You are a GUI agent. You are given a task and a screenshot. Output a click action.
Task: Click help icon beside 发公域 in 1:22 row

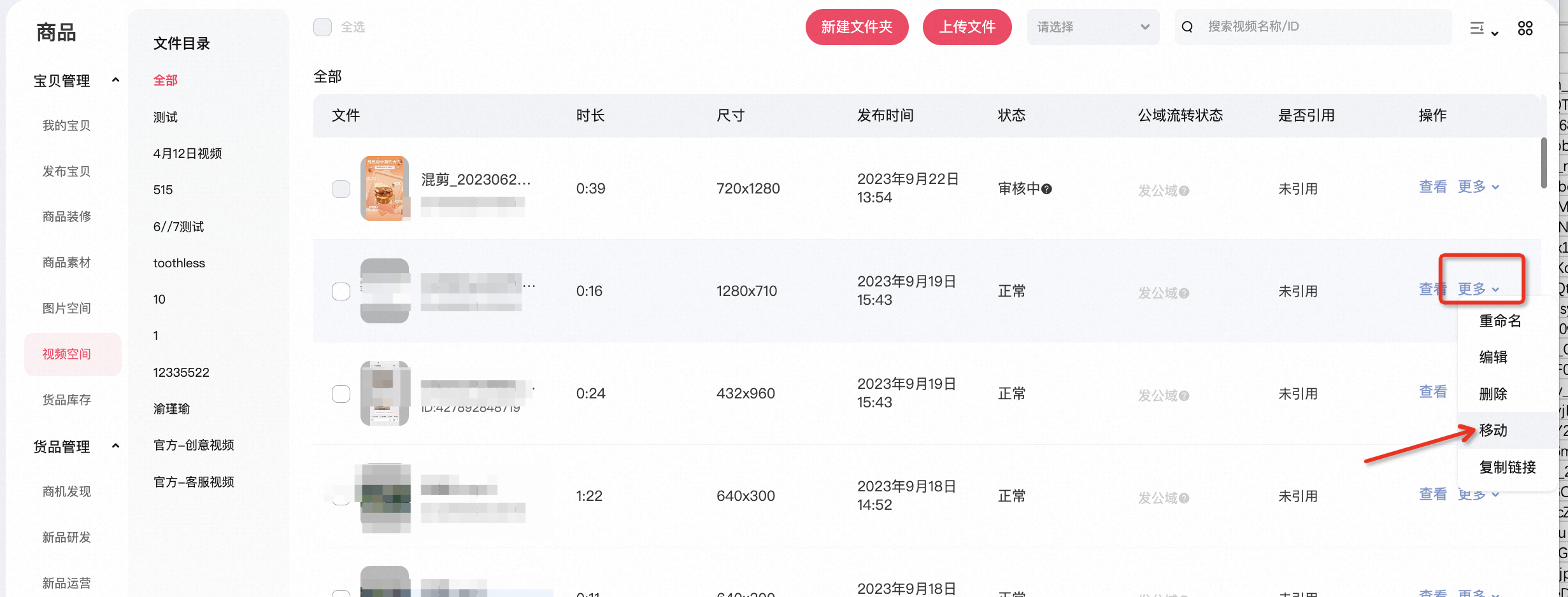[x=1184, y=498]
